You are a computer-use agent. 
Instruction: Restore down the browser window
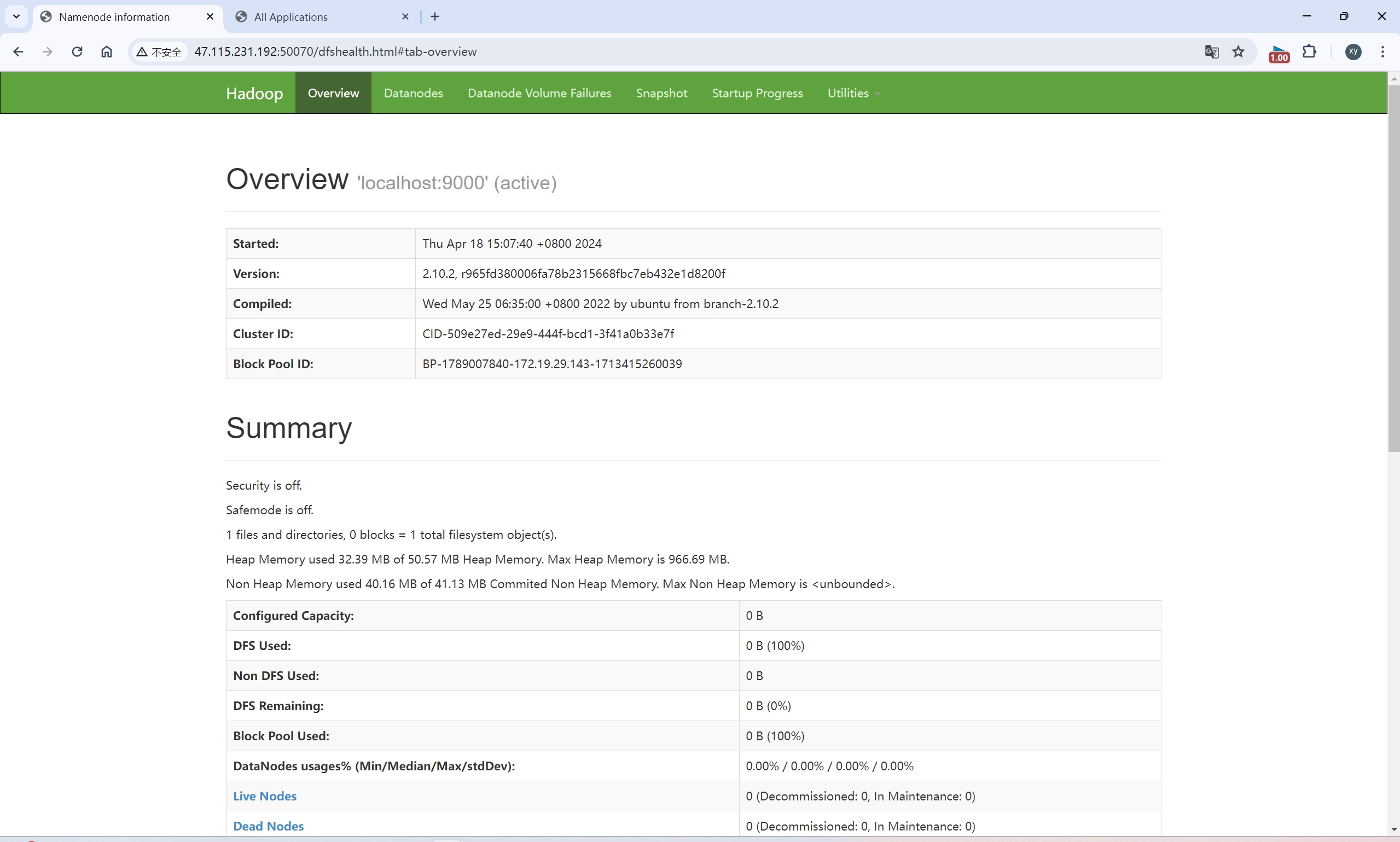(1344, 16)
